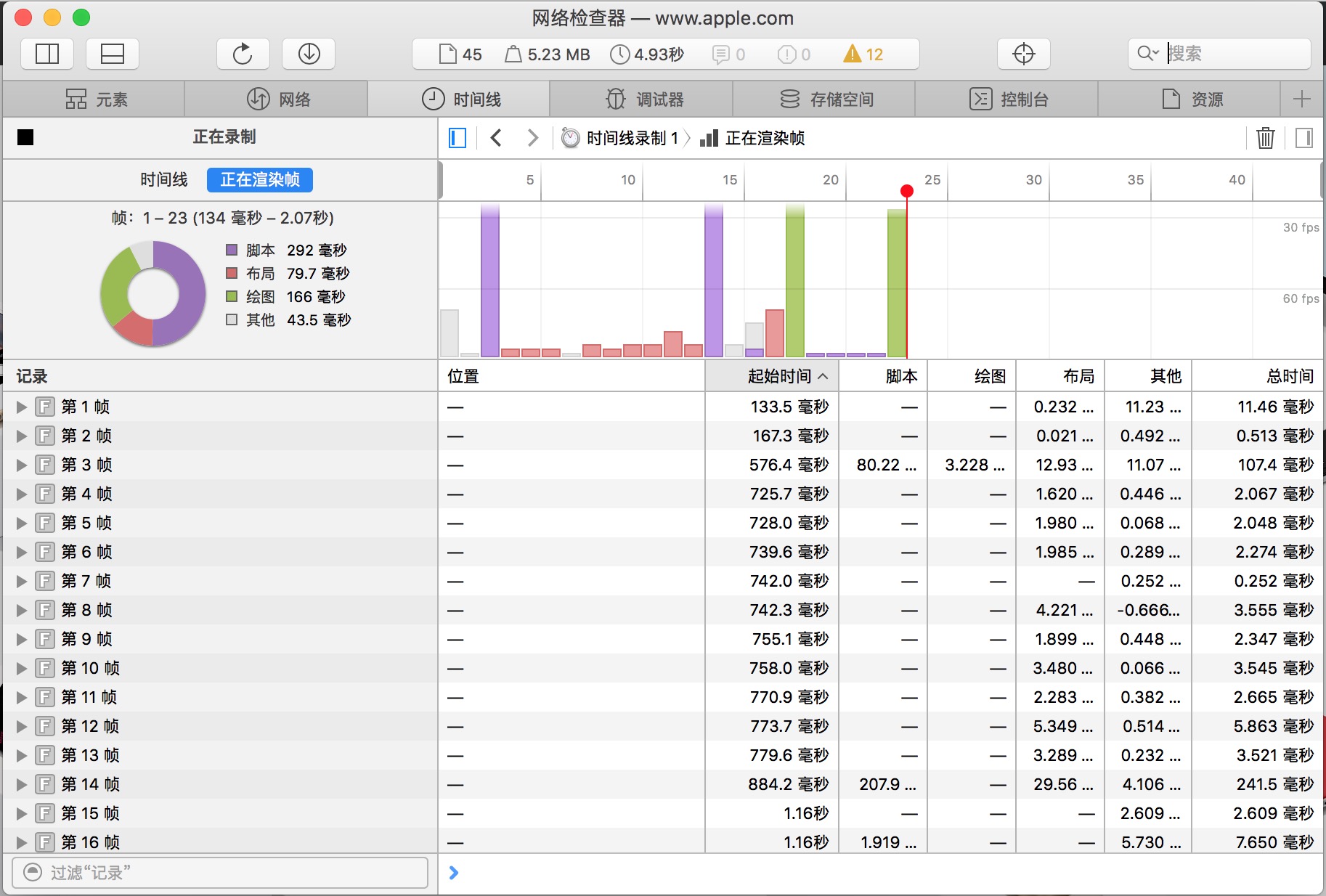Image resolution: width=1326 pixels, height=896 pixels.
Task: Switch to the 元素 tab
Action: coord(94,99)
